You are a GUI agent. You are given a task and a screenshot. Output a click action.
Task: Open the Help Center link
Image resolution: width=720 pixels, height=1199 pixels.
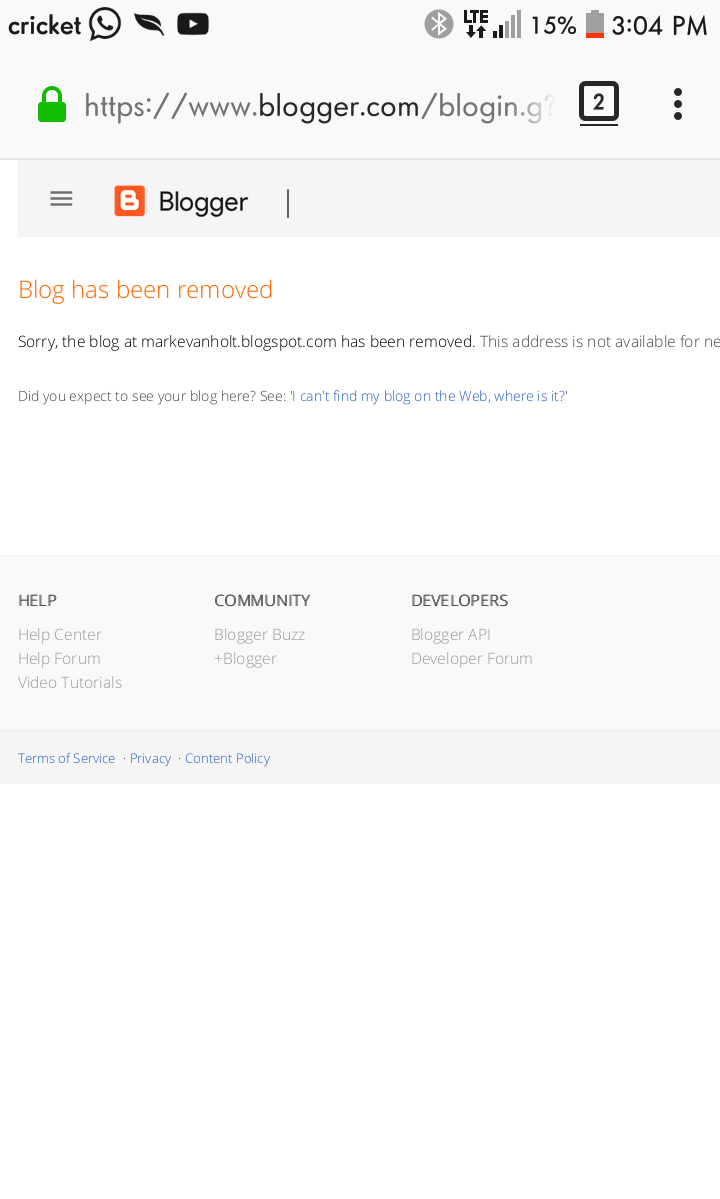[60, 635]
